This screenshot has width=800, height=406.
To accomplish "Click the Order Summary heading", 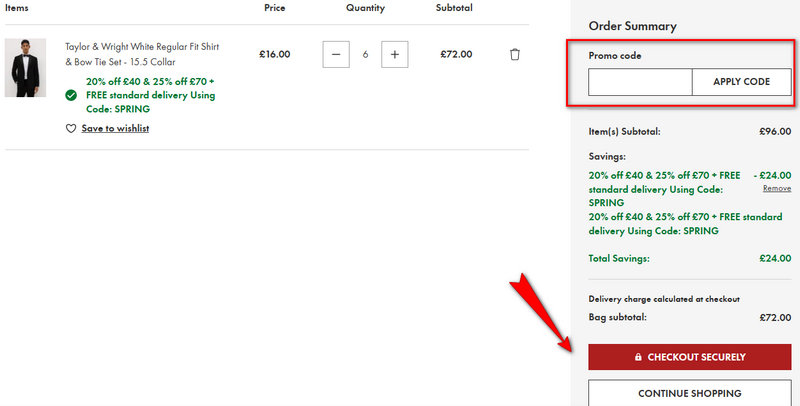I will [x=632, y=26].
